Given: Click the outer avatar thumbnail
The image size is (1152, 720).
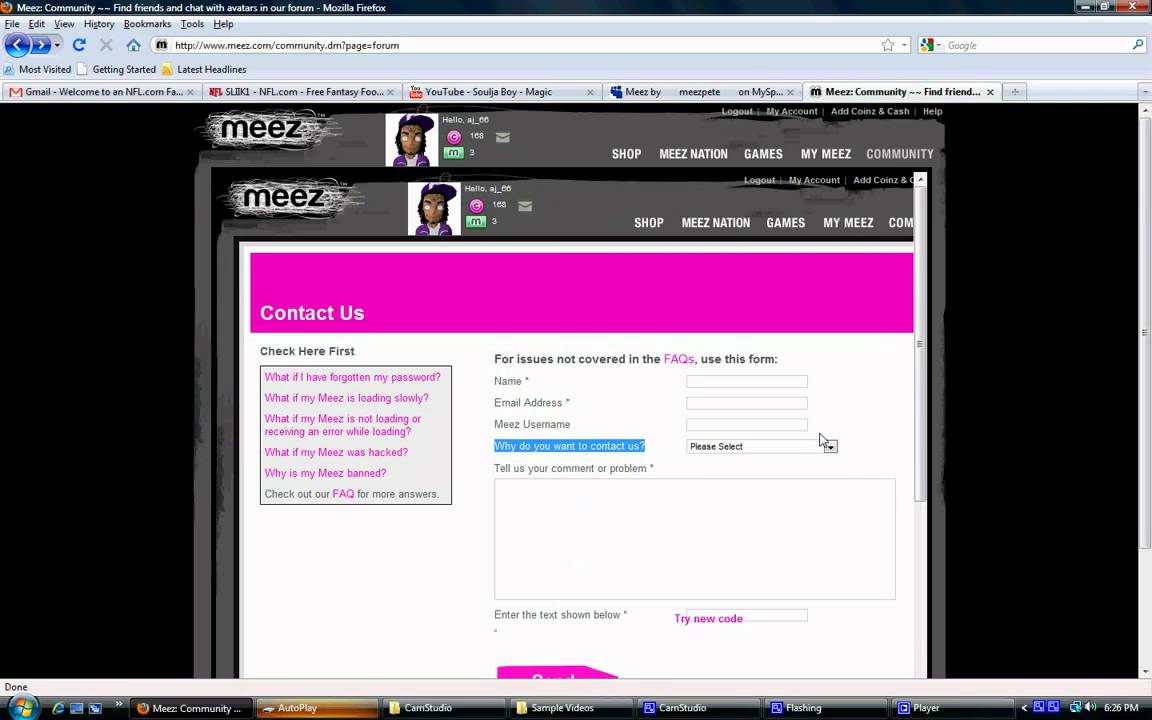Looking at the screenshot, I should tap(411, 140).
